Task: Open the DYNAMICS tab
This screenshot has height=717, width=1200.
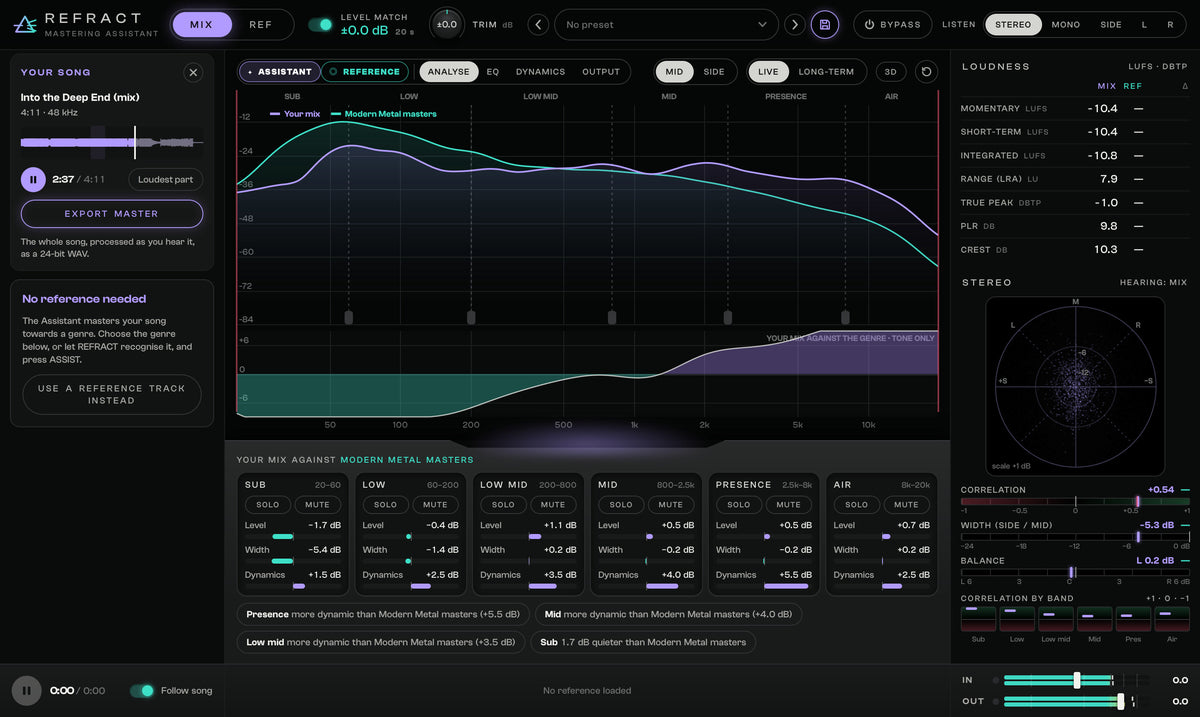Action: (x=540, y=72)
